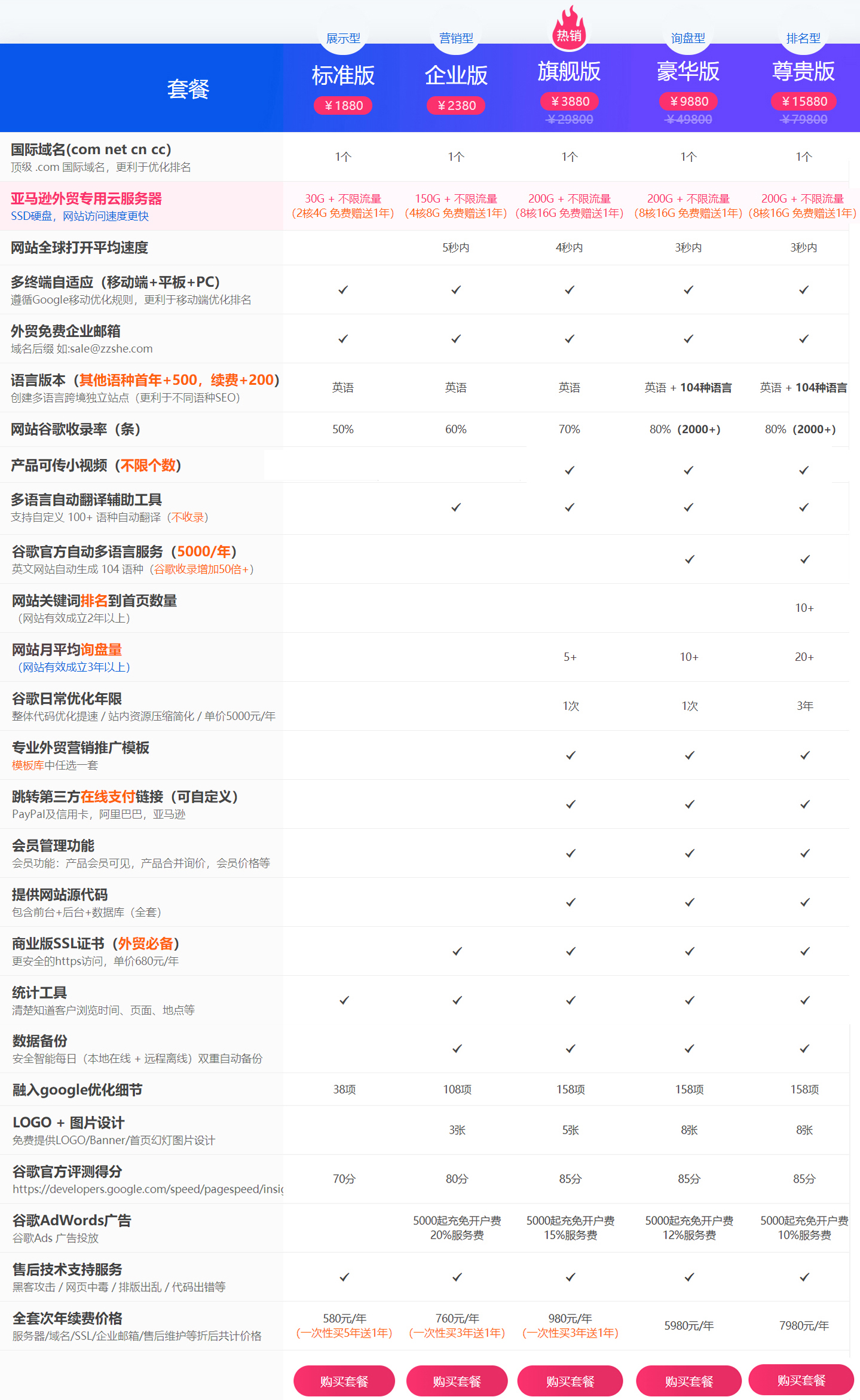Click 购买套餐 button under 旗舰版 column

(x=570, y=1381)
